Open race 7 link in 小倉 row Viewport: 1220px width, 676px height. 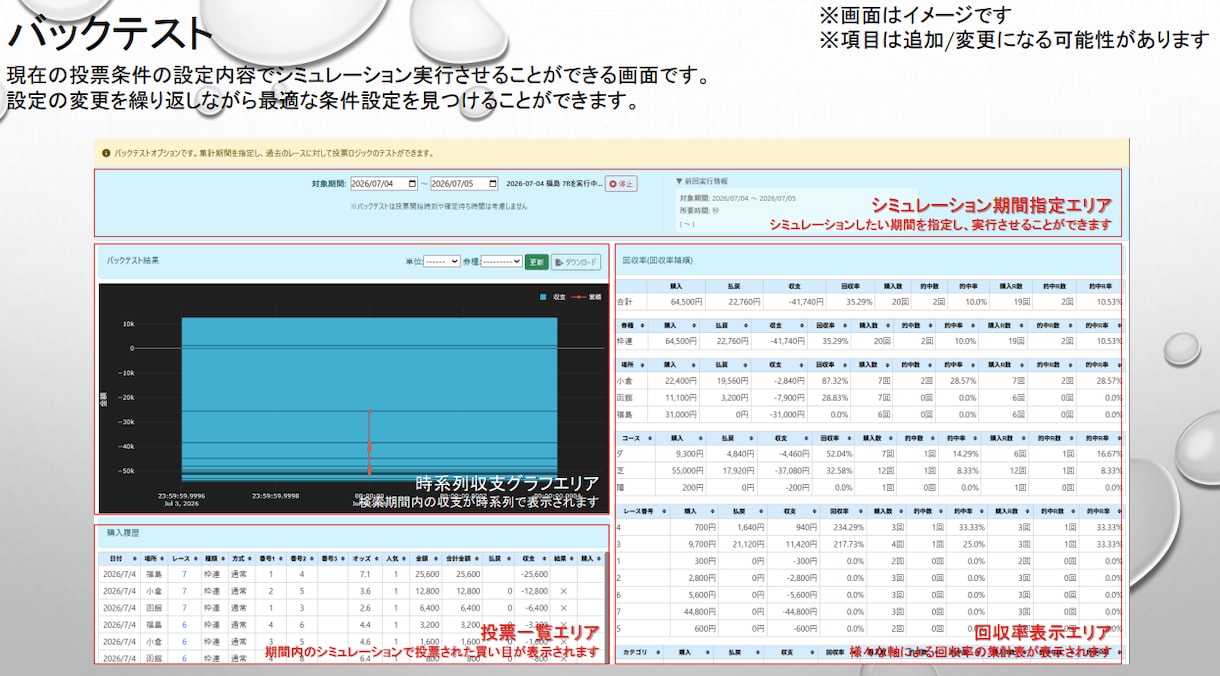tap(183, 591)
